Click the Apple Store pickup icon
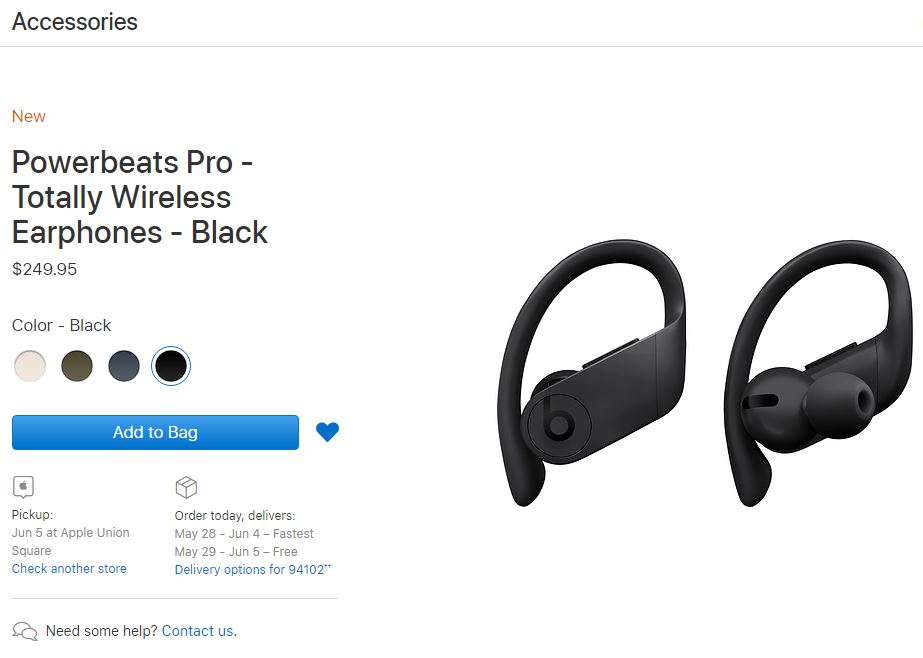This screenshot has width=923, height=658. 23,487
